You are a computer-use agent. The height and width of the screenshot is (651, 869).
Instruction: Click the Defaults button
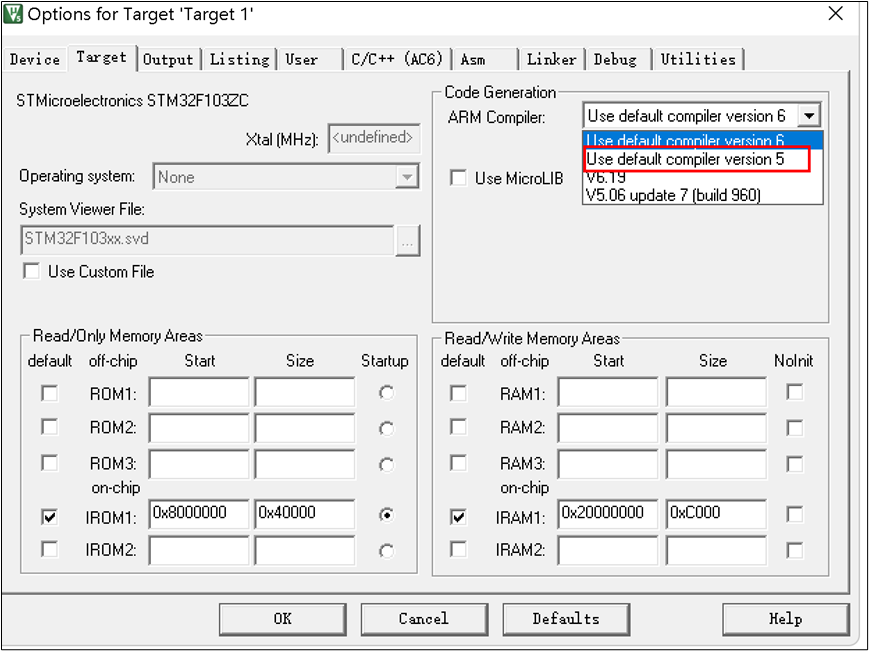[565, 618]
